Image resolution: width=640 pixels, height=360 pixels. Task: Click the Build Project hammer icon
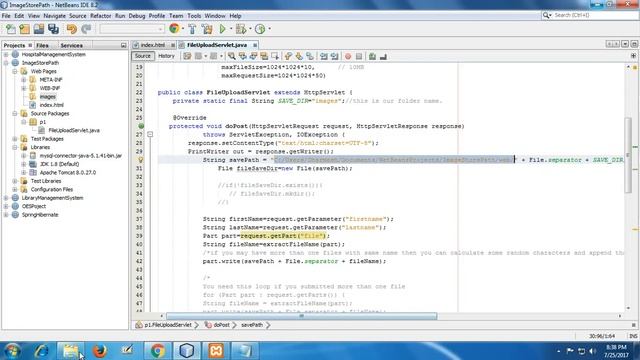coord(192,29)
